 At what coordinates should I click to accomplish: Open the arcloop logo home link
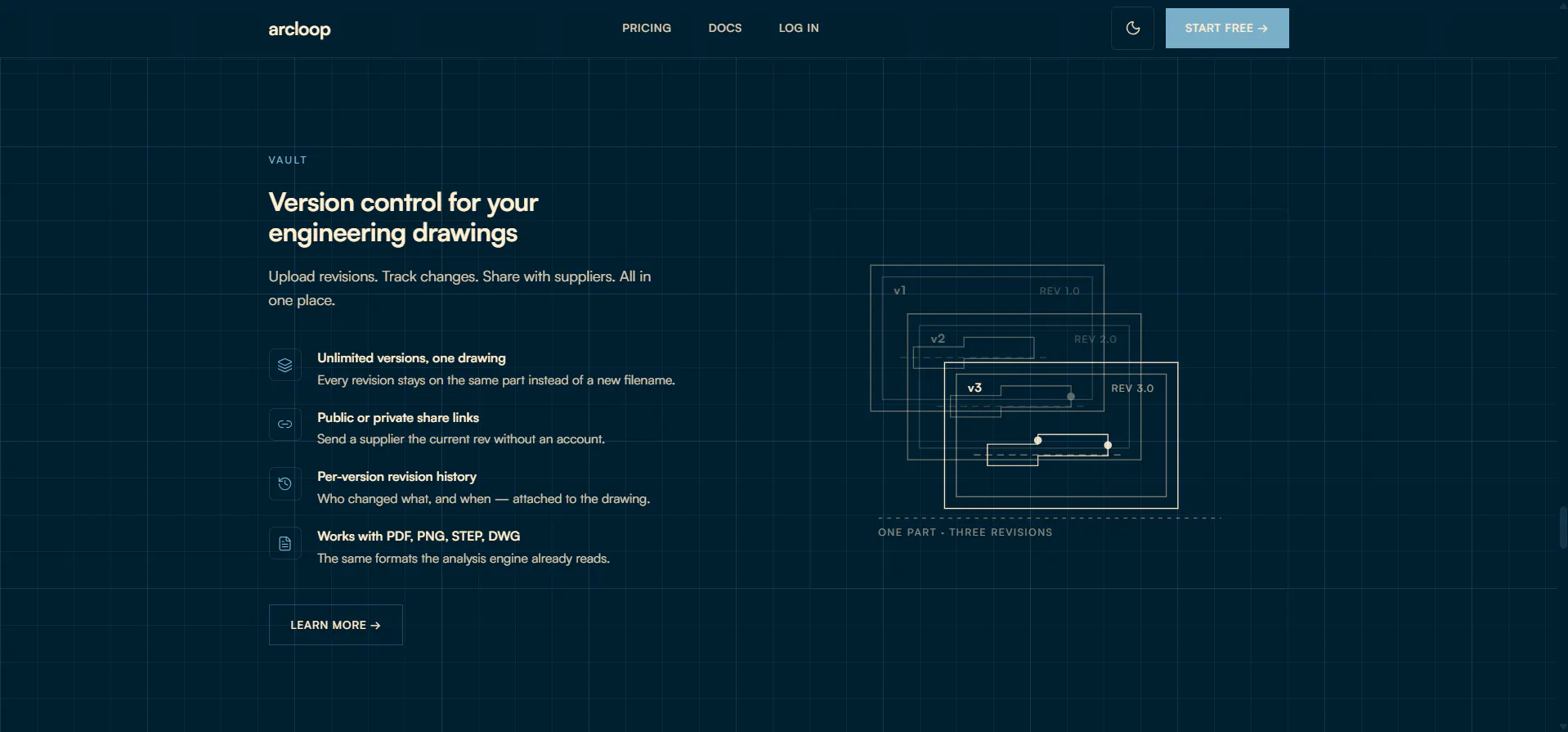[299, 29]
